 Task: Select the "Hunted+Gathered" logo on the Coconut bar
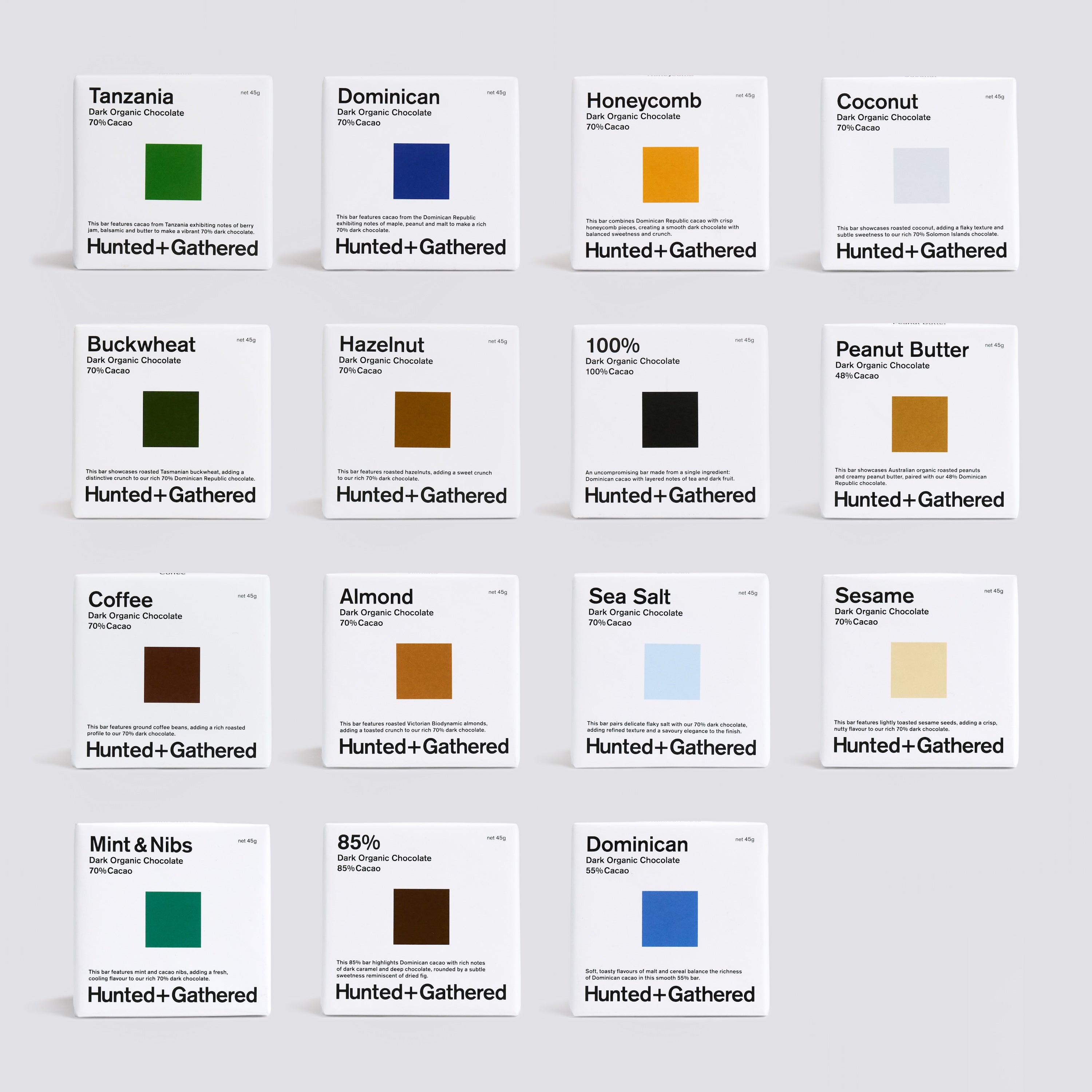coord(921,251)
